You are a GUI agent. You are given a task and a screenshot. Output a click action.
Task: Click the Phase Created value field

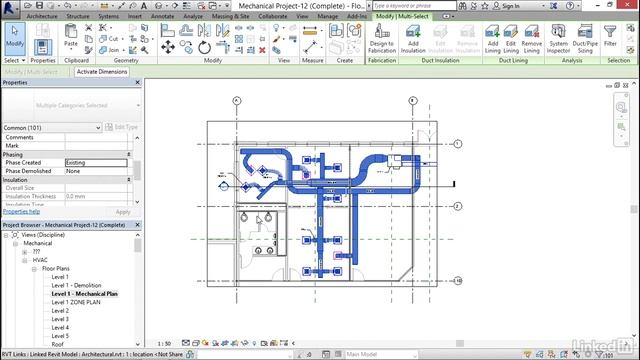[x=96, y=162]
